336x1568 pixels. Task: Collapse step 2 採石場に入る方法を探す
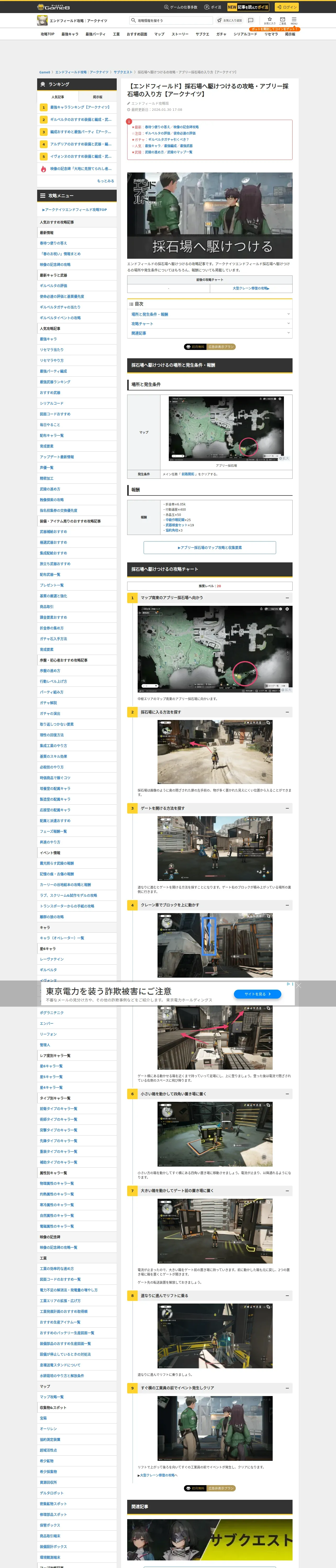tap(287, 712)
